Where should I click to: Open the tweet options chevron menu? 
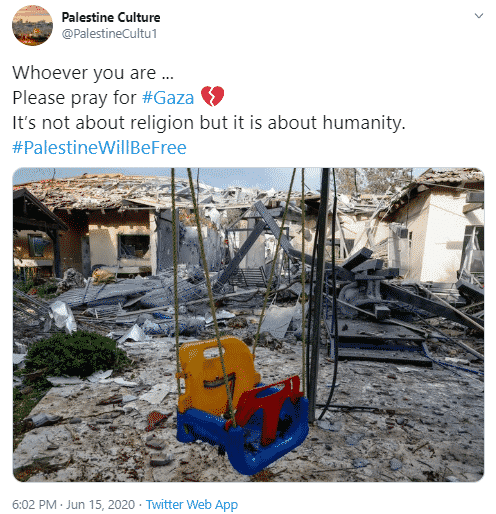coord(479,16)
